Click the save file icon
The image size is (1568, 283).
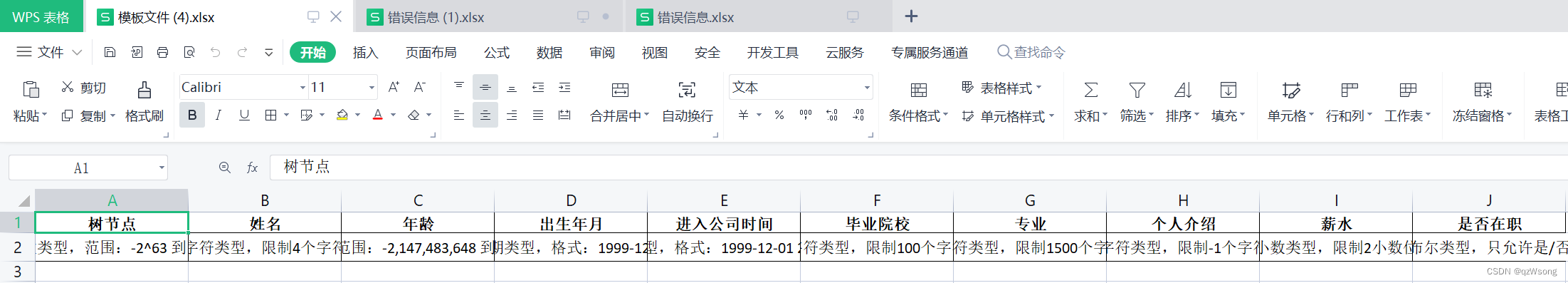click(110, 52)
